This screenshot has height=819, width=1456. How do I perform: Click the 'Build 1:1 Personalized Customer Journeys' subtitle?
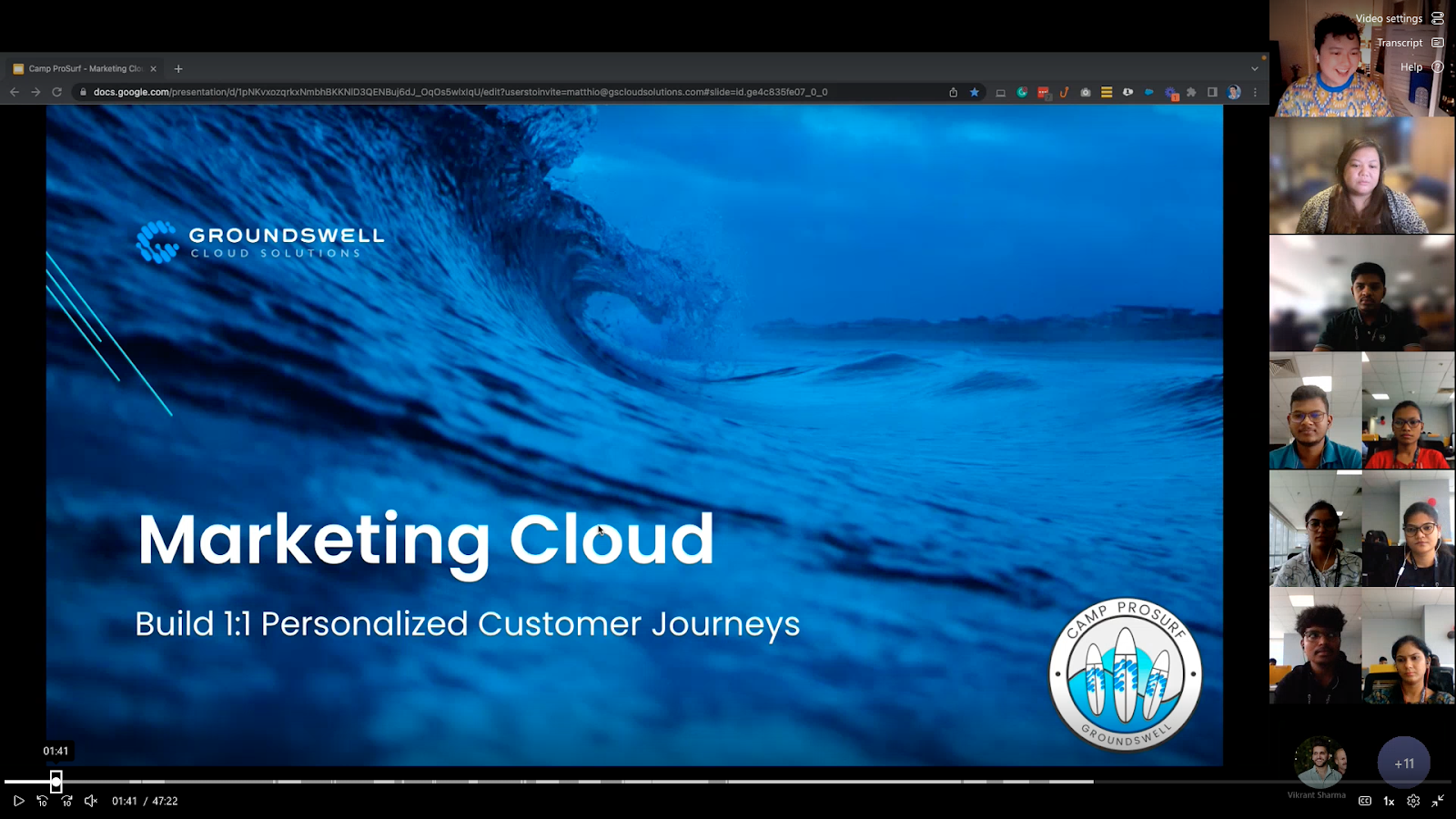(x=468, y=624)
